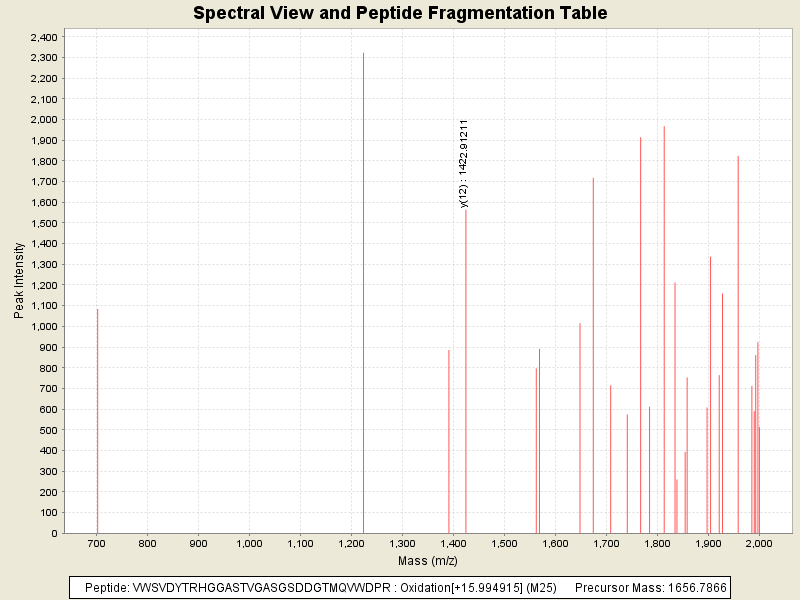The width and height of the screenshot is (800, 600).
Task: Click the 2,400 tick on intensity axis
Action: (44, 37)
